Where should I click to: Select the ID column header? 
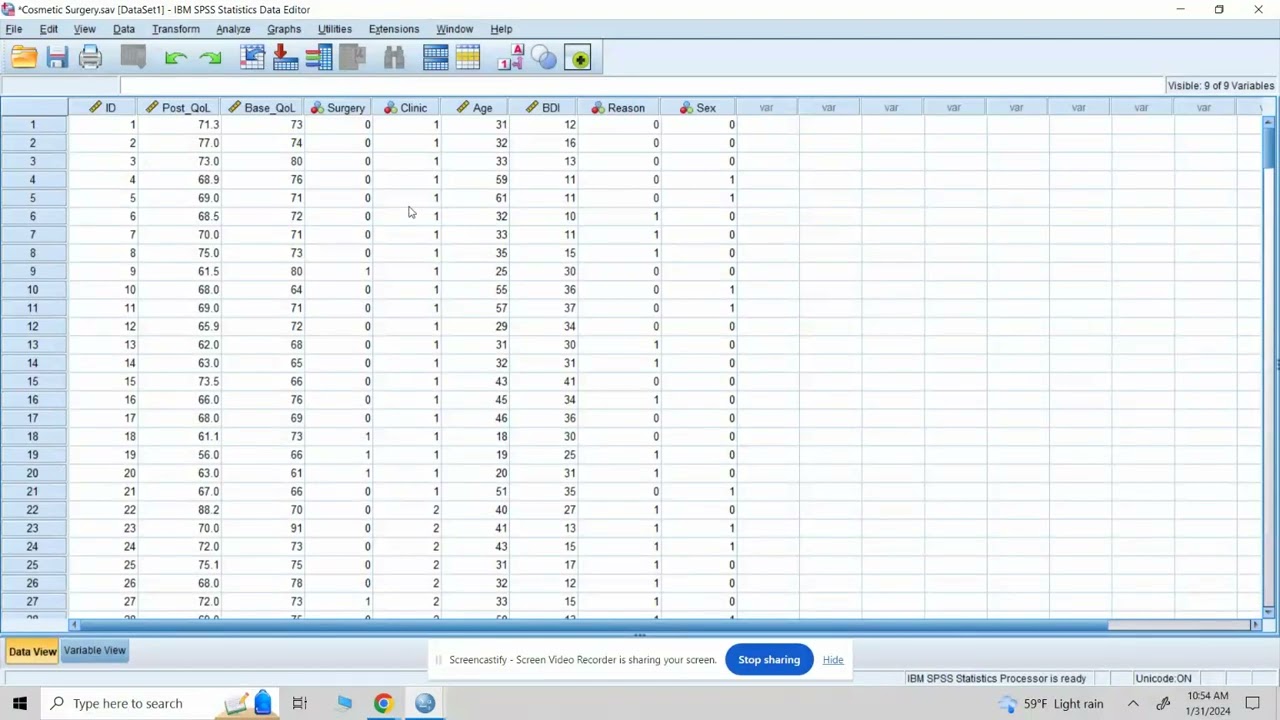tap(103, 107)
